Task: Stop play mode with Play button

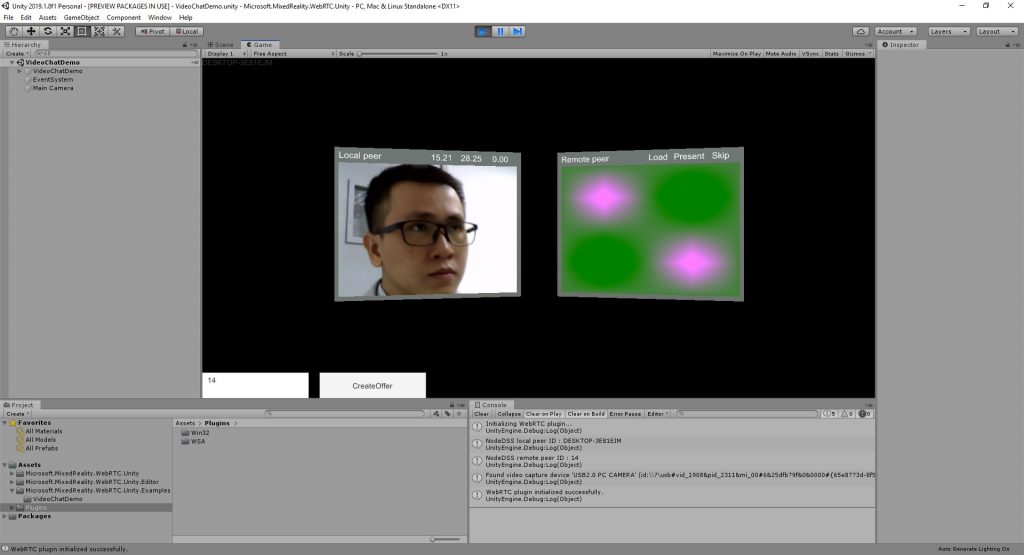Action: (483, 31)
